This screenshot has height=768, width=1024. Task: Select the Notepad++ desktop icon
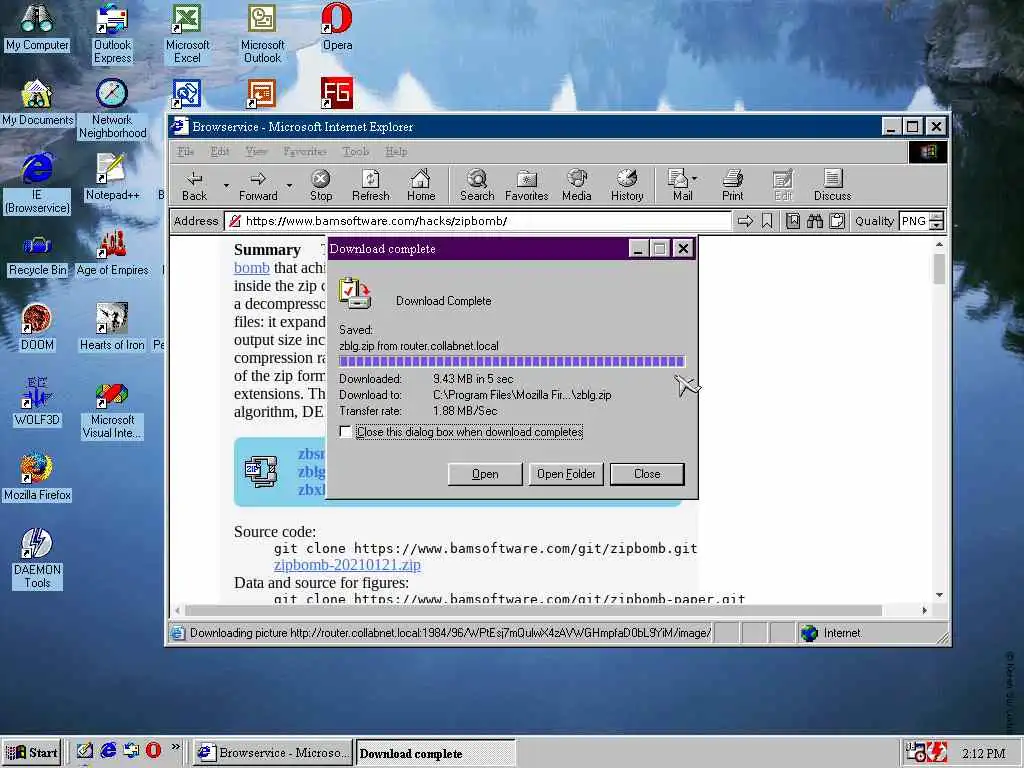coord(112,176)
